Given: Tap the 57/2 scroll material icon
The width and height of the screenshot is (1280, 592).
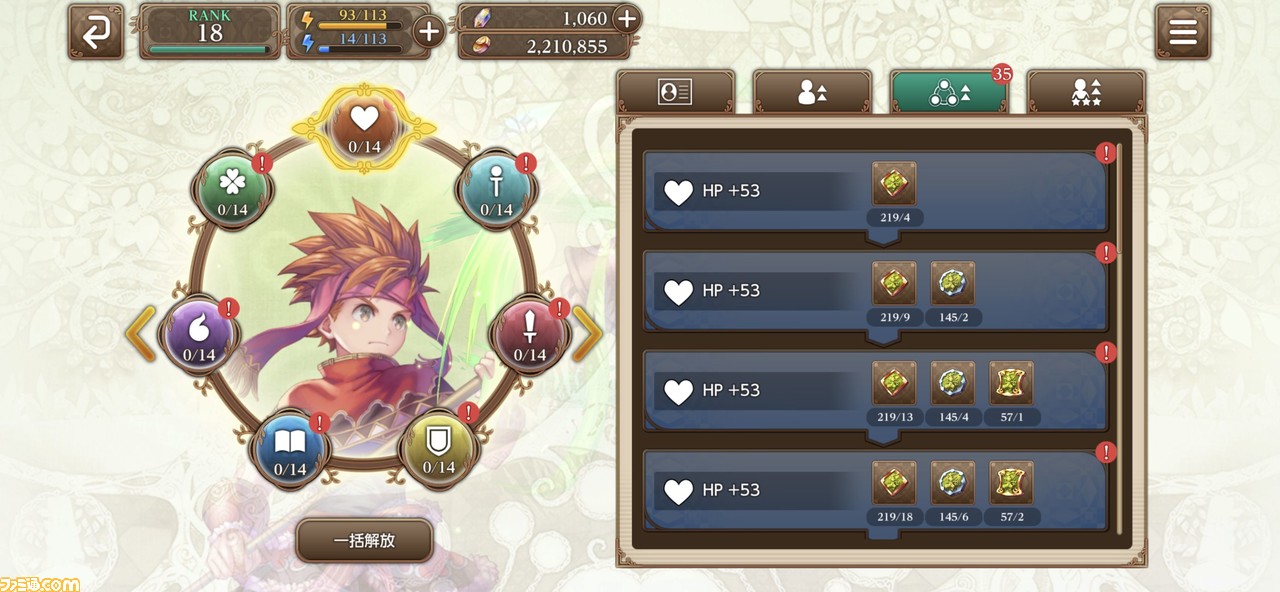Looking at the screenshot, I should point(1011,483).
